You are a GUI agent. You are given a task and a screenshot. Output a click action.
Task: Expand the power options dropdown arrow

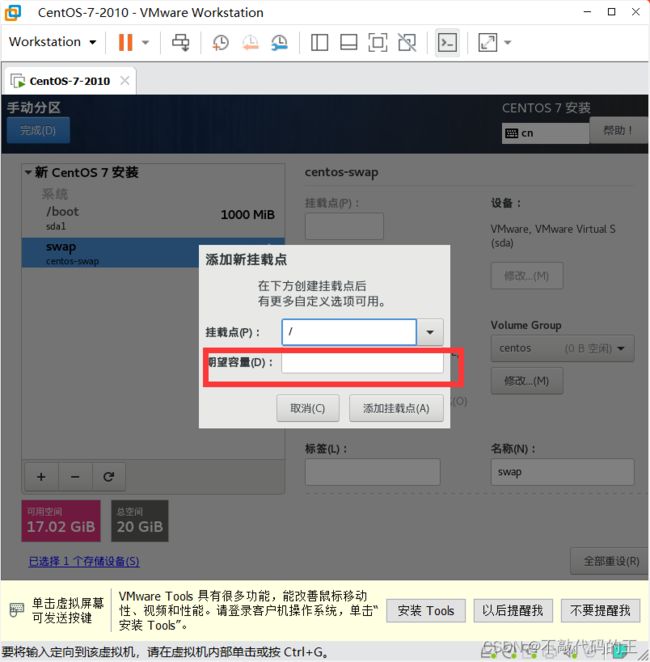click(x=145, y=42)
